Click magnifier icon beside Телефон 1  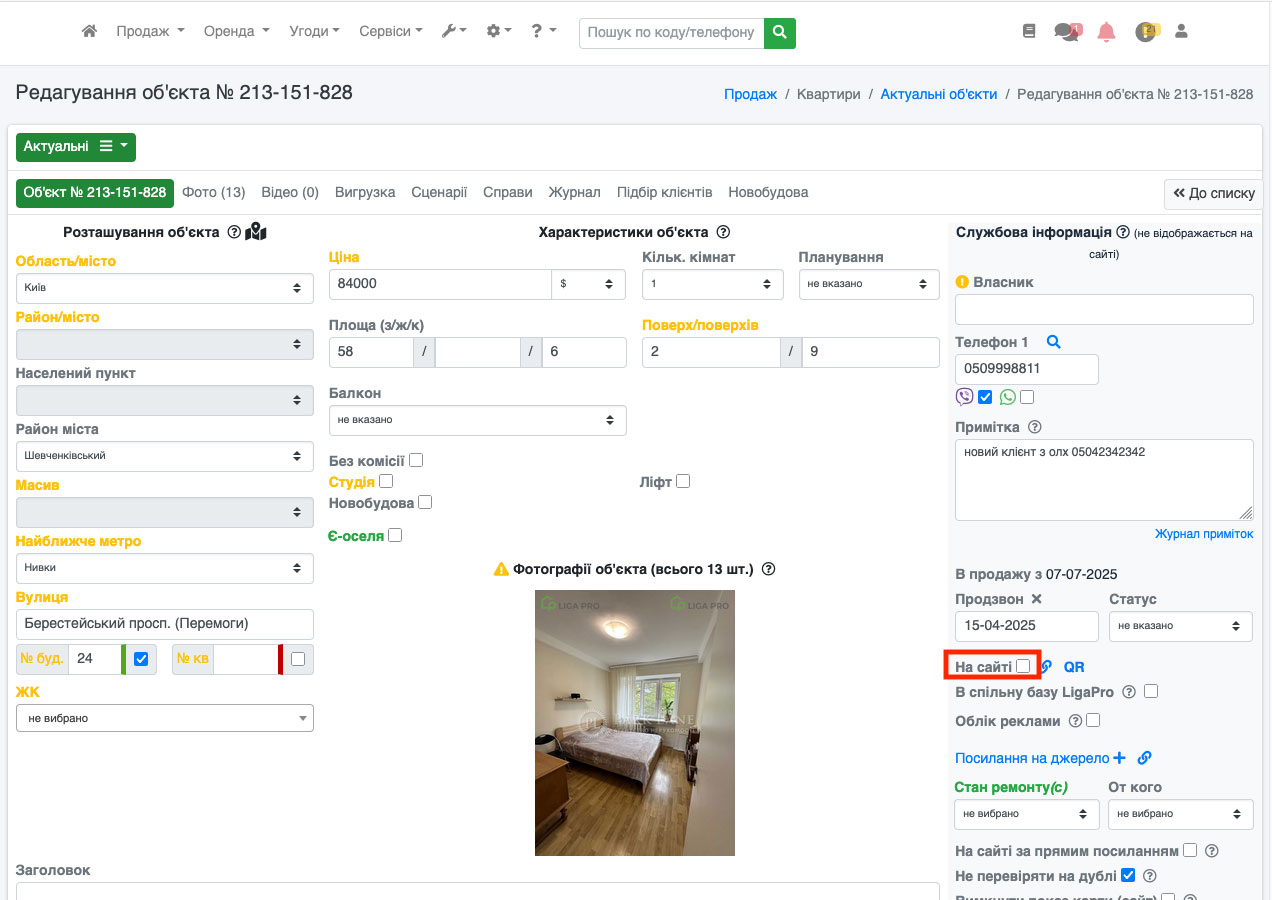point(1053,342)
